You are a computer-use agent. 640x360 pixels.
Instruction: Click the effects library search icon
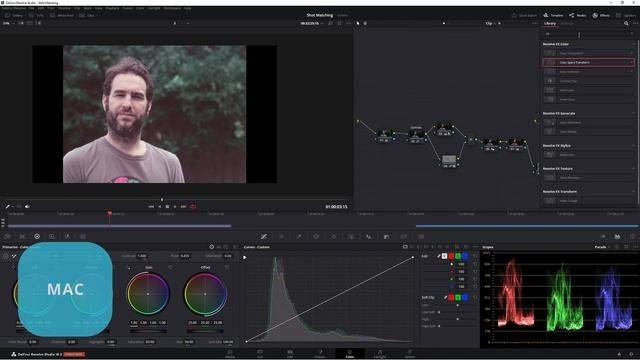tap(626, 23)
